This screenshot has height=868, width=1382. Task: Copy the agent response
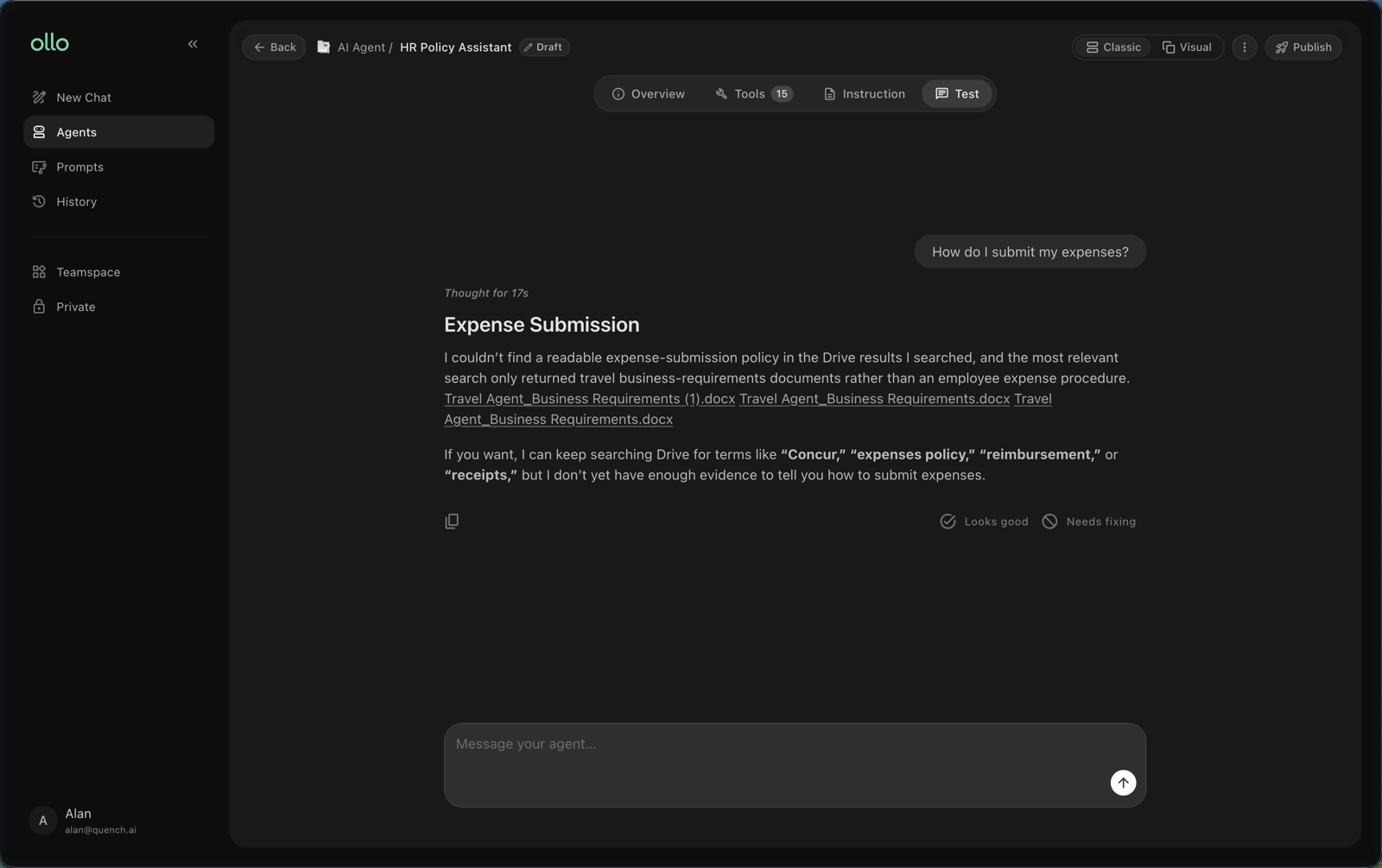(452, 521)
